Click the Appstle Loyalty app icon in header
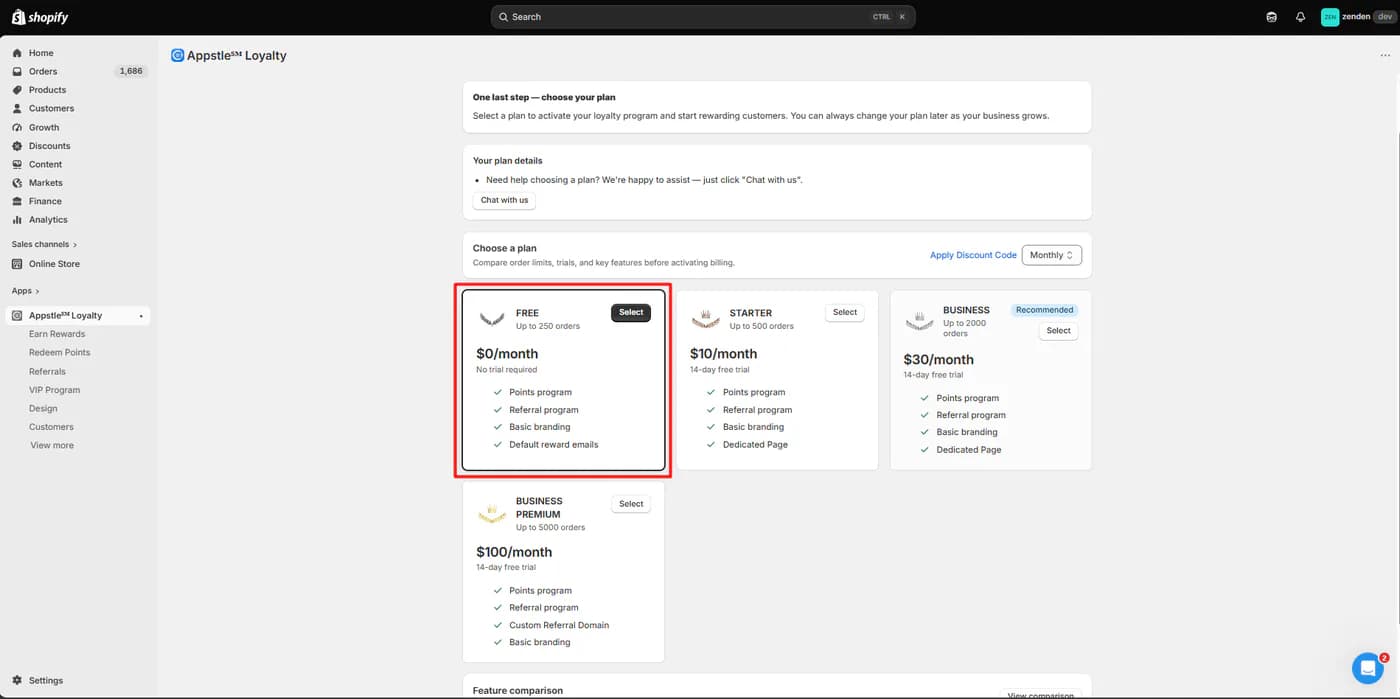The image size is (1400, 699). tap(178, 56)
